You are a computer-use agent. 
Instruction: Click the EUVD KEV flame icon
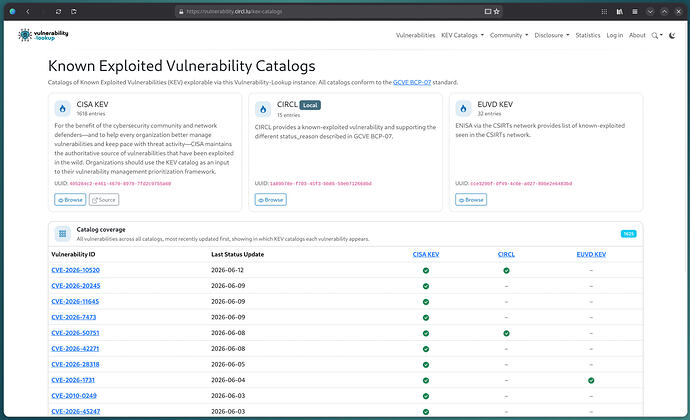coord(463,108)
